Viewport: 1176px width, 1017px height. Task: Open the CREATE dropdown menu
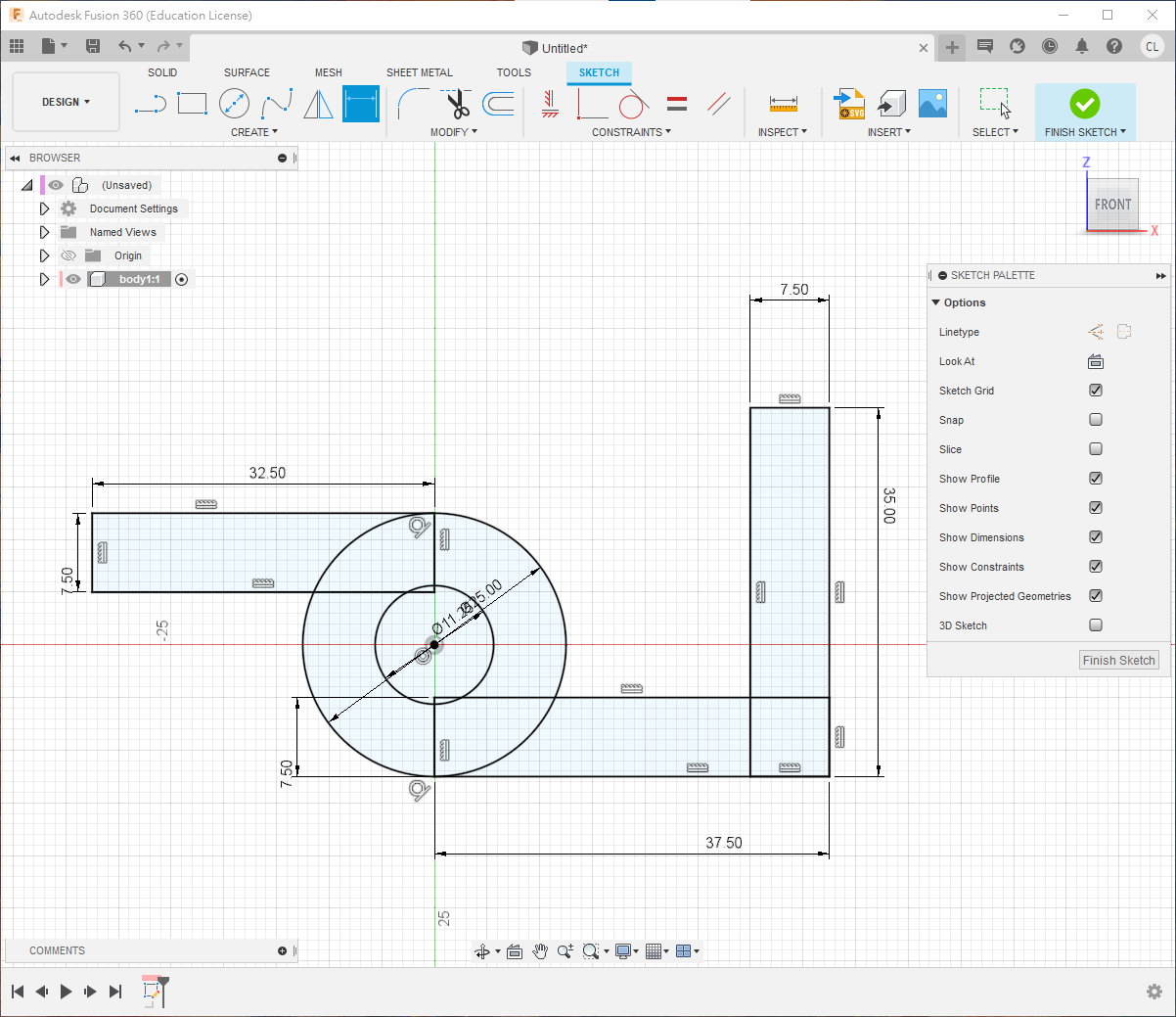click(x=254, y=132)
